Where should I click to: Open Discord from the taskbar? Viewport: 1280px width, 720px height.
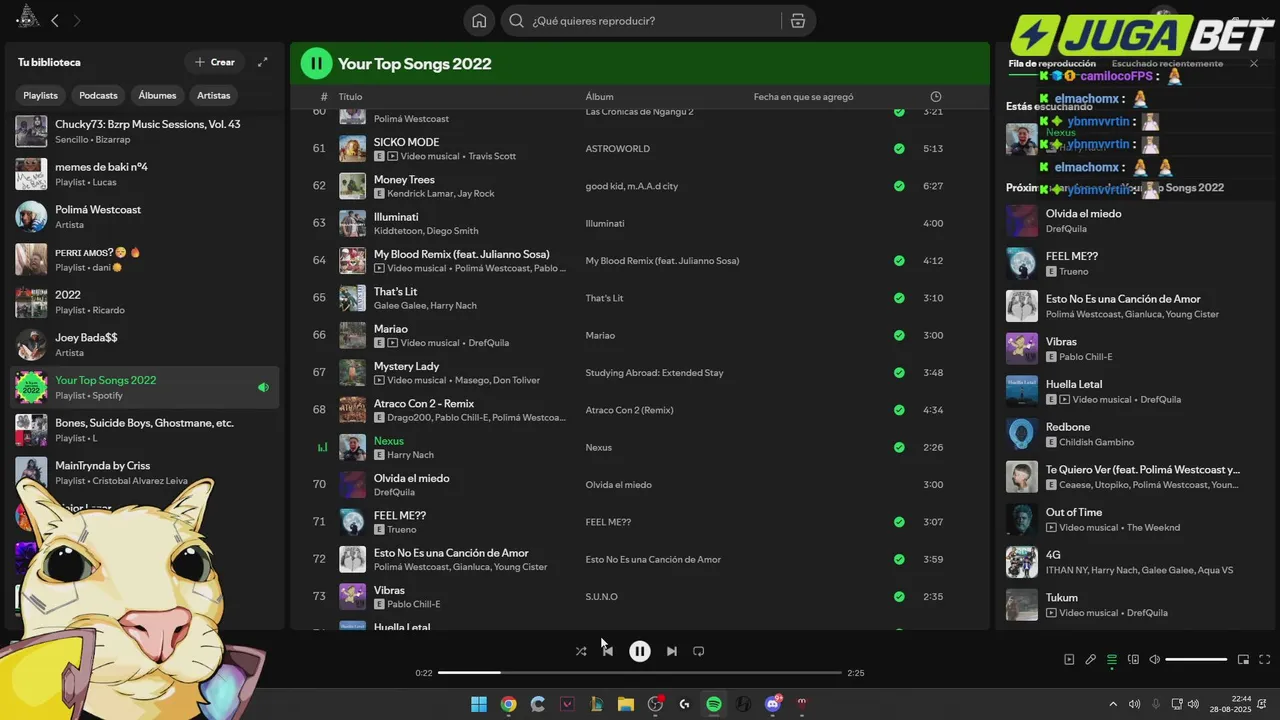pos(773,704)
